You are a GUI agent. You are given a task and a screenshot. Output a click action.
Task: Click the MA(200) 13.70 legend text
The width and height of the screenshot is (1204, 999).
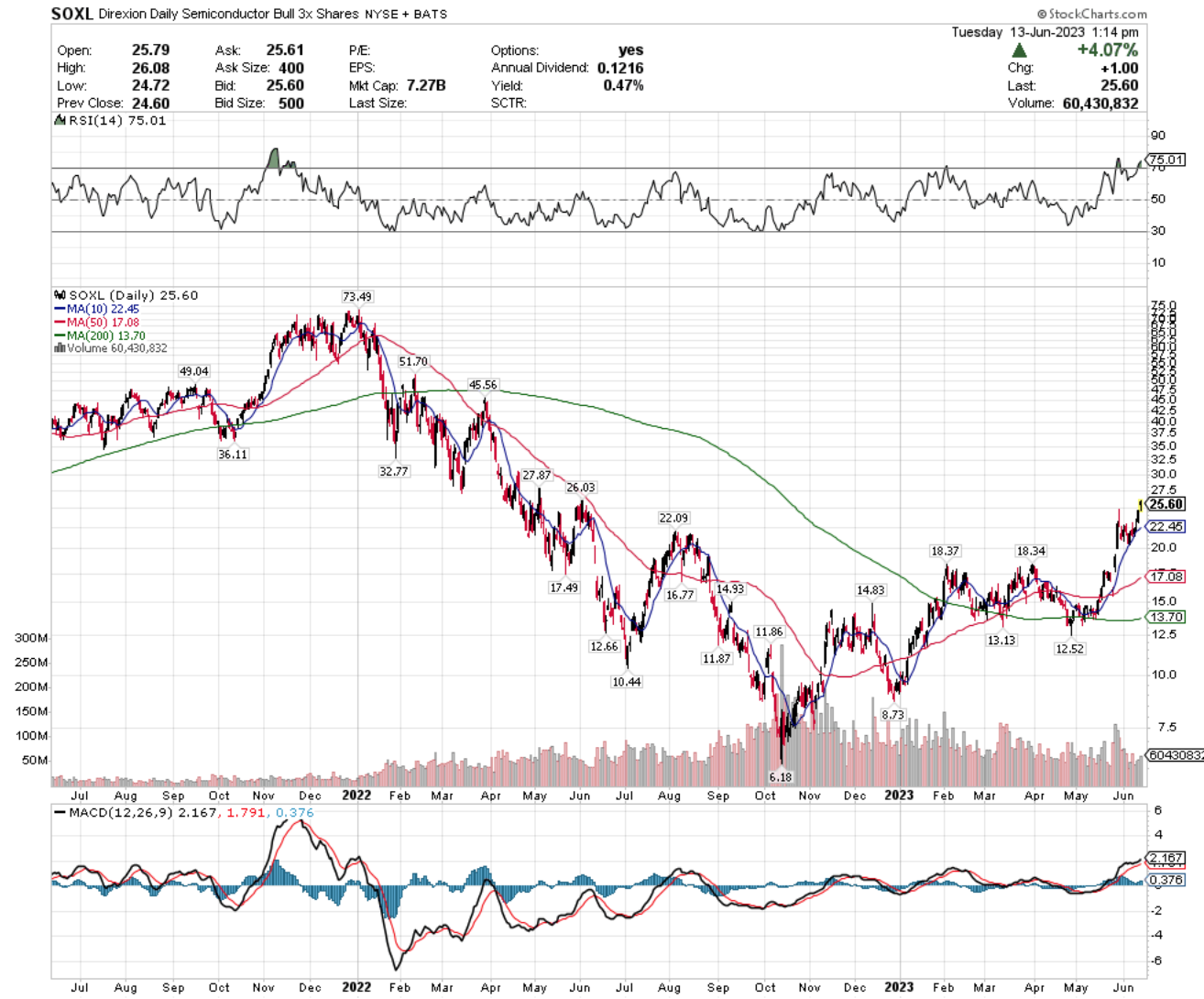coord(105,336)
